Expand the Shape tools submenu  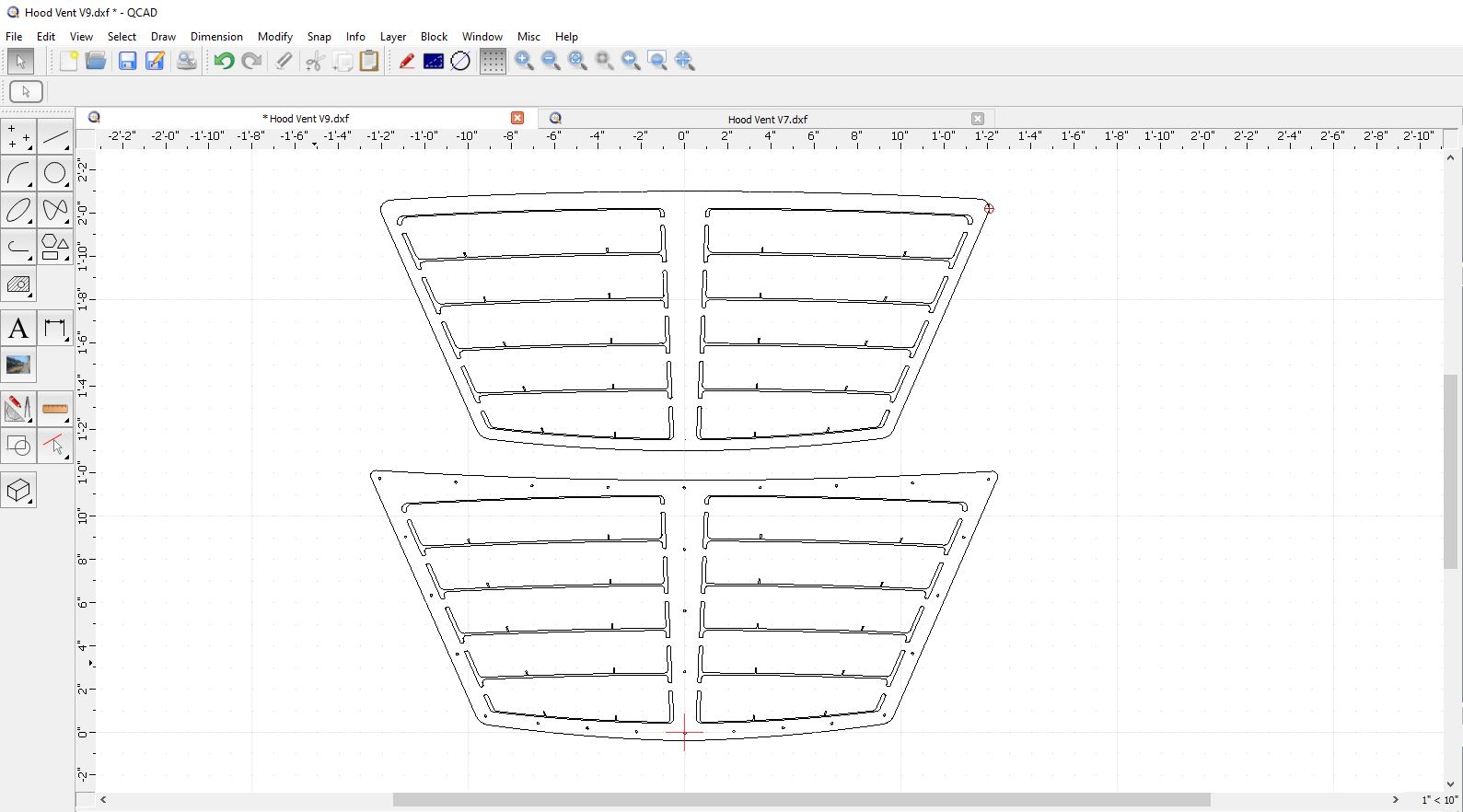[x=55, y=248]
